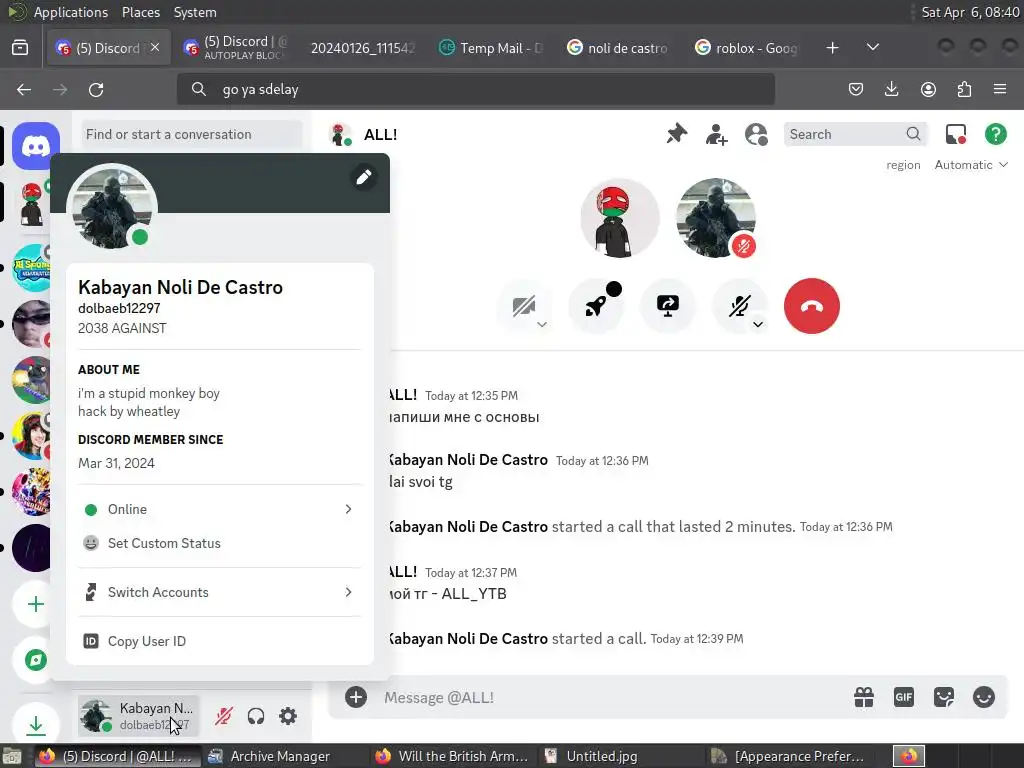Open Places menu
The height and width of the screenshot is (768, 1024).
coord(140,12)
